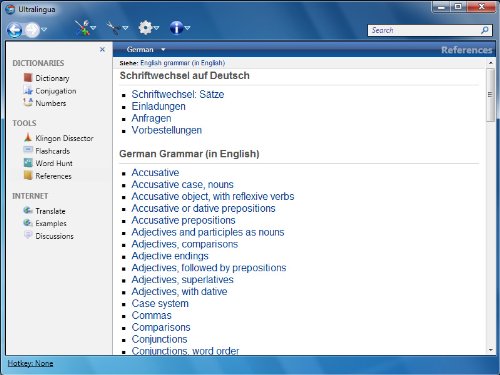This screenshot has height=375, width=500.
Task: Open Flashcards tool
Action: [x=53, y=151]
